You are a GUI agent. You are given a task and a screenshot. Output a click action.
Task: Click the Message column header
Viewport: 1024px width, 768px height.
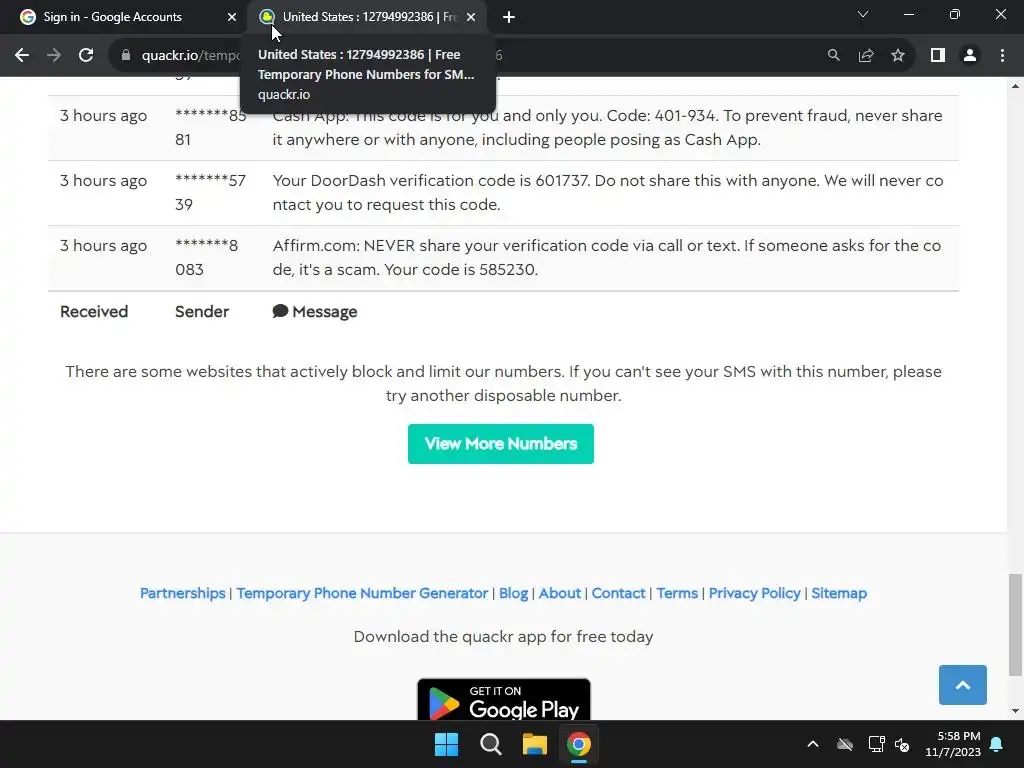click(x=315, y=312)
